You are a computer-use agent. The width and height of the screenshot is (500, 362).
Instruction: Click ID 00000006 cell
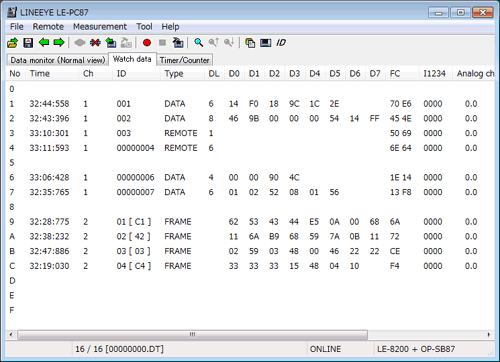point(135,177)
